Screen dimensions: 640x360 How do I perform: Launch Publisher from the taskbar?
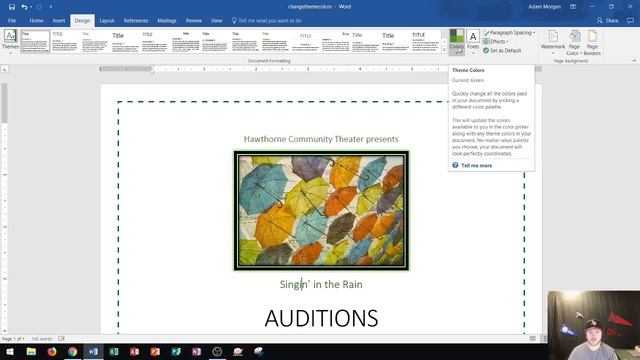coord(176,351)
